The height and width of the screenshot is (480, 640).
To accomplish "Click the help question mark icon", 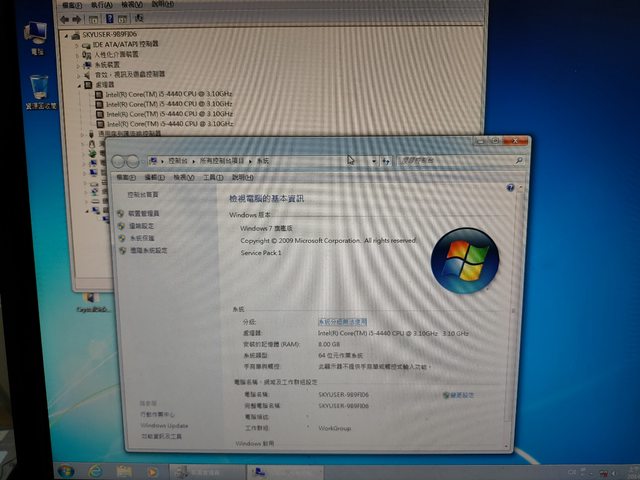I will pyautogui.click(x=510, y=187).
